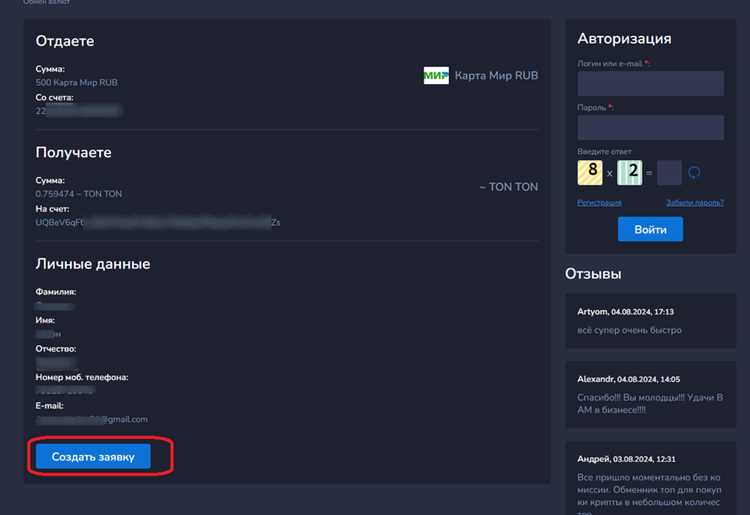Click the Отзывы section heading
750x515 pixels.
593,274
